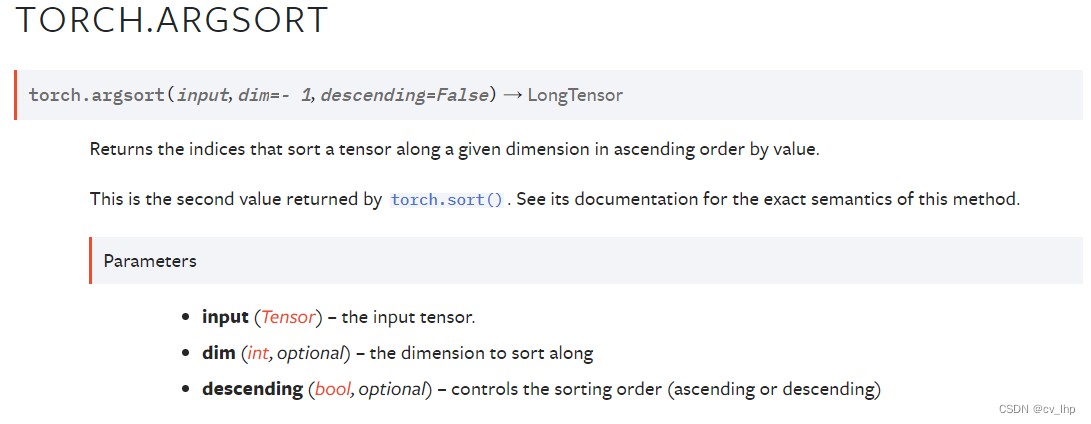Click optional next to int type
The image size is (1091, 424).
click(310, 354)
